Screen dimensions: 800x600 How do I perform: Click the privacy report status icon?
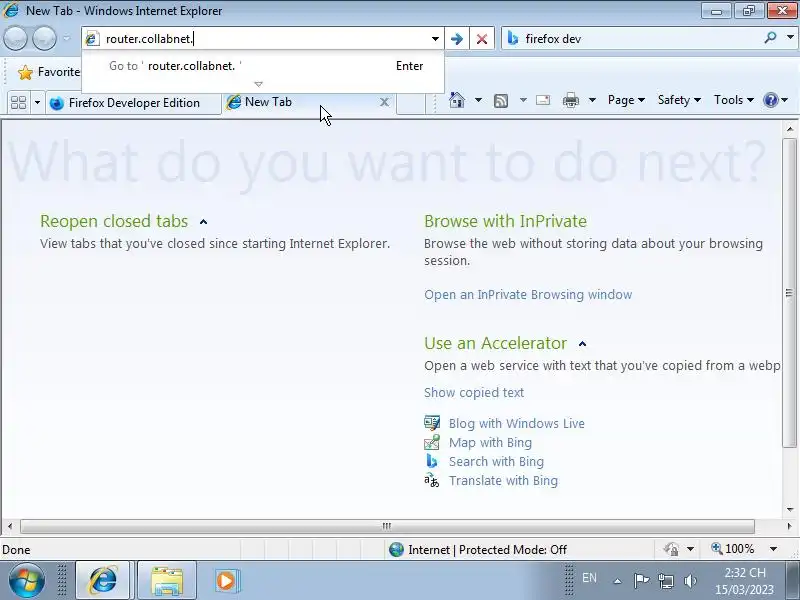point(671,549)
